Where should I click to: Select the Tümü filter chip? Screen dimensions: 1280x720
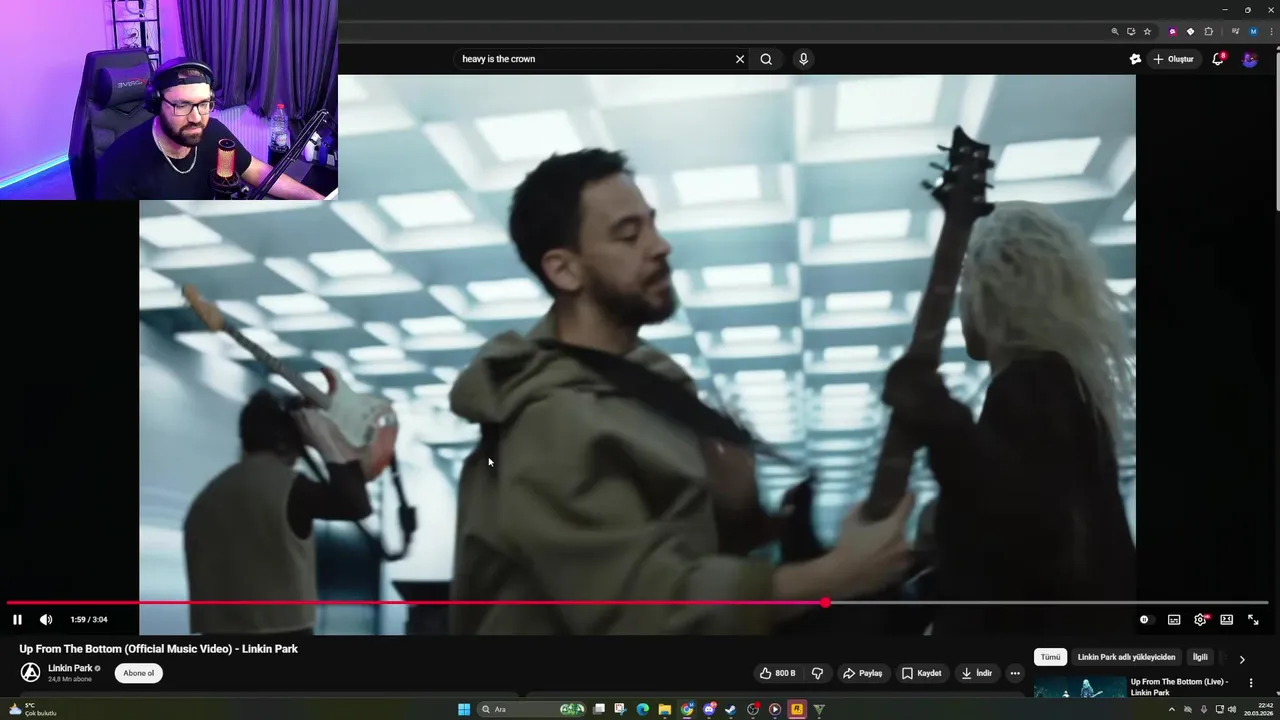pyautogui.click(x=1050, y=657)
